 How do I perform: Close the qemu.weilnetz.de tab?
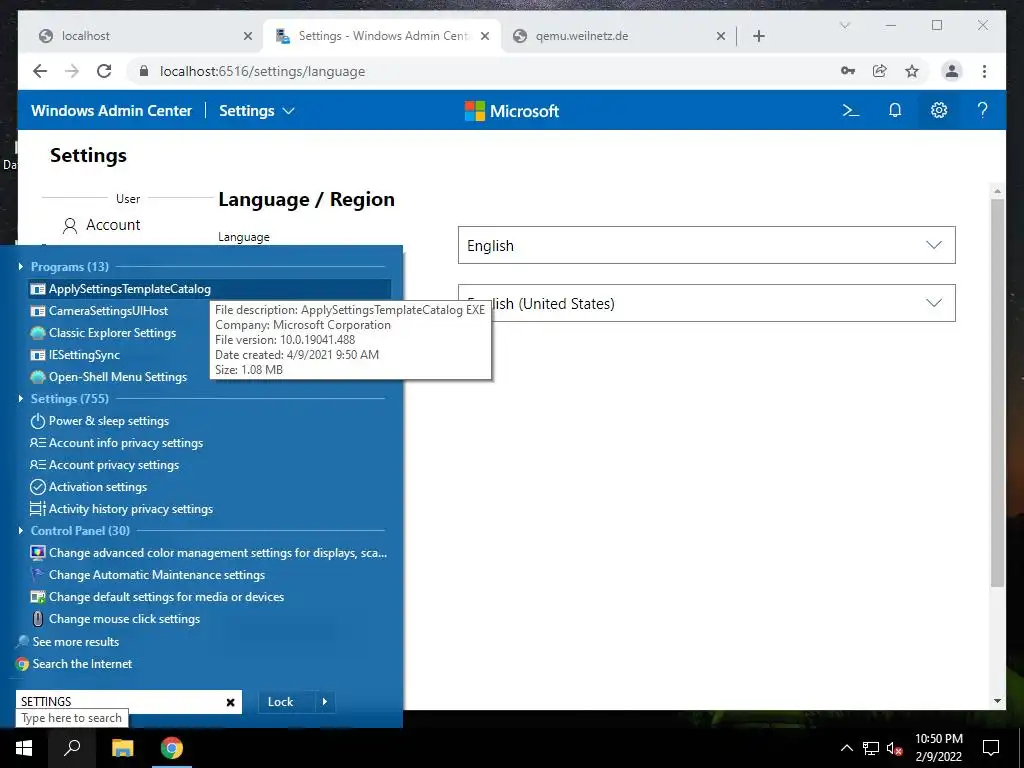[720, 36]
